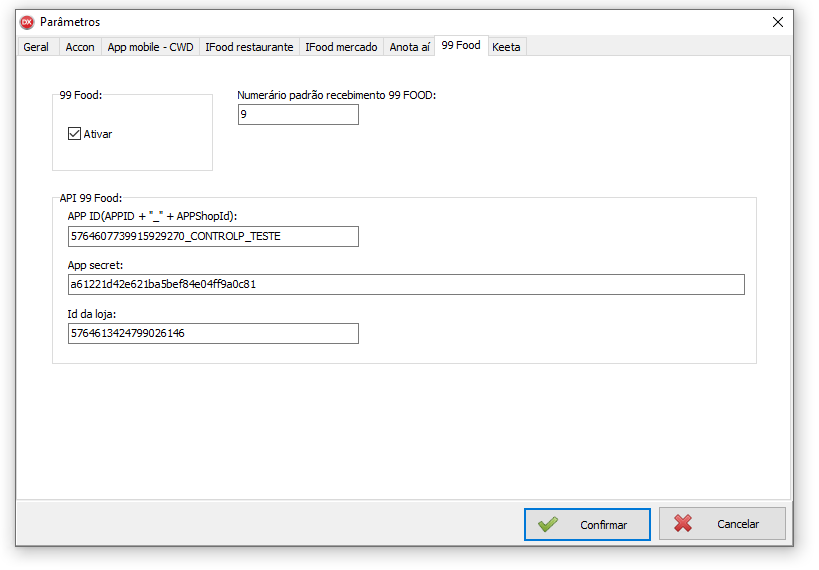Screen dimensions: 819x570
Task: Go to the IFood restaurante tab
Action: (x=249, y=47)
